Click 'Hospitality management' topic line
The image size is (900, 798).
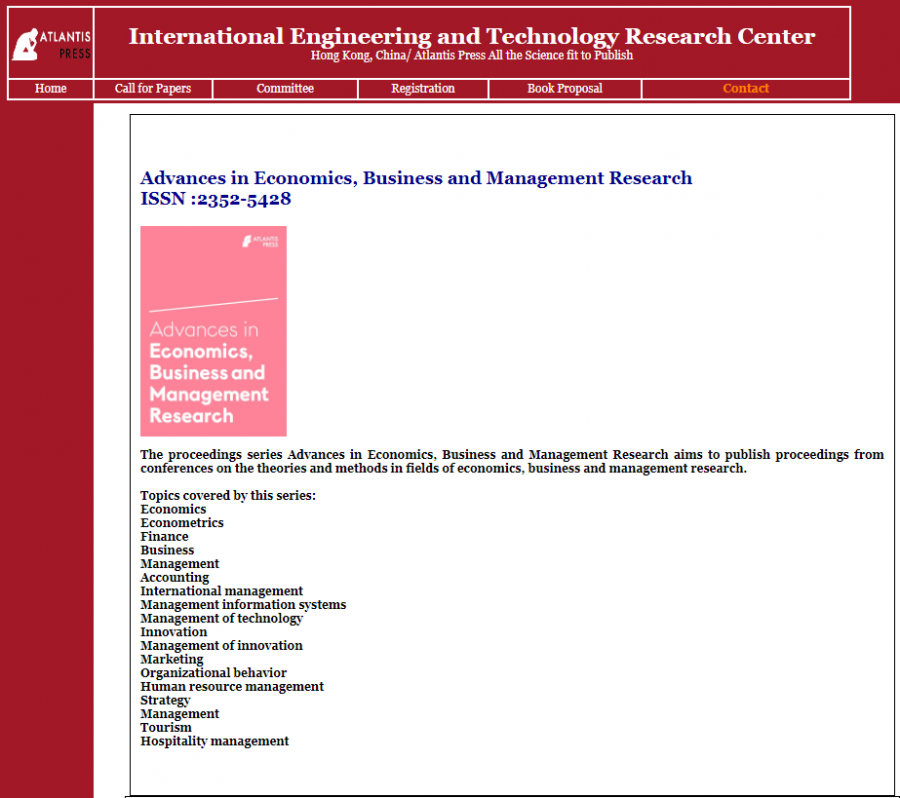click(x=215, y=741)
